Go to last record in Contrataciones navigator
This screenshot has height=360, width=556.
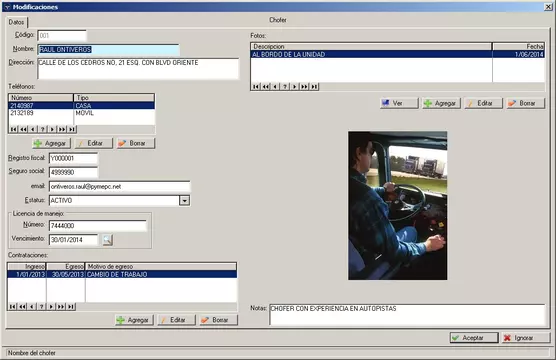[71, 306]
